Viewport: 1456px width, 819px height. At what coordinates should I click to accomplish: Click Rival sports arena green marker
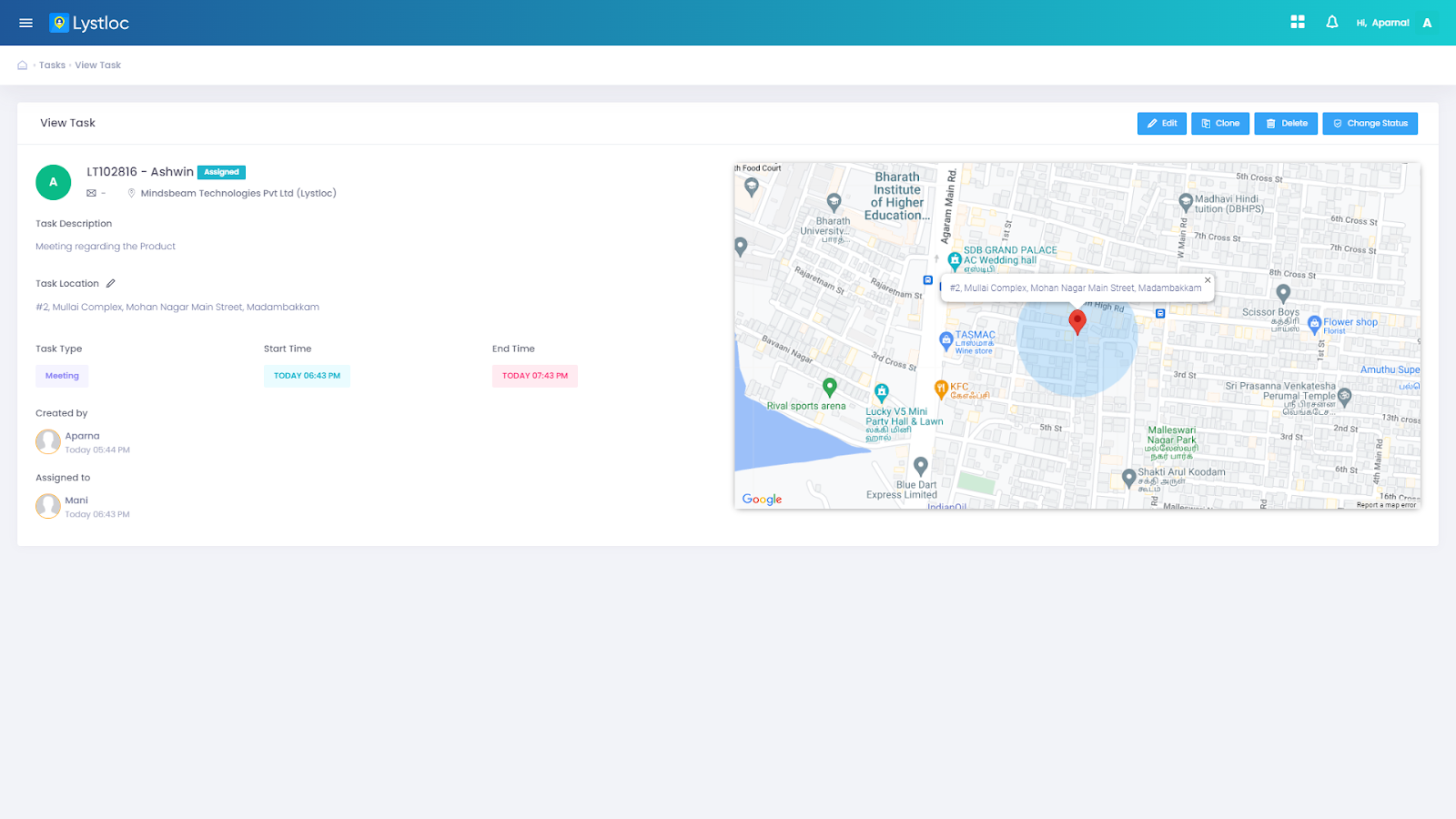coord(829,387)
